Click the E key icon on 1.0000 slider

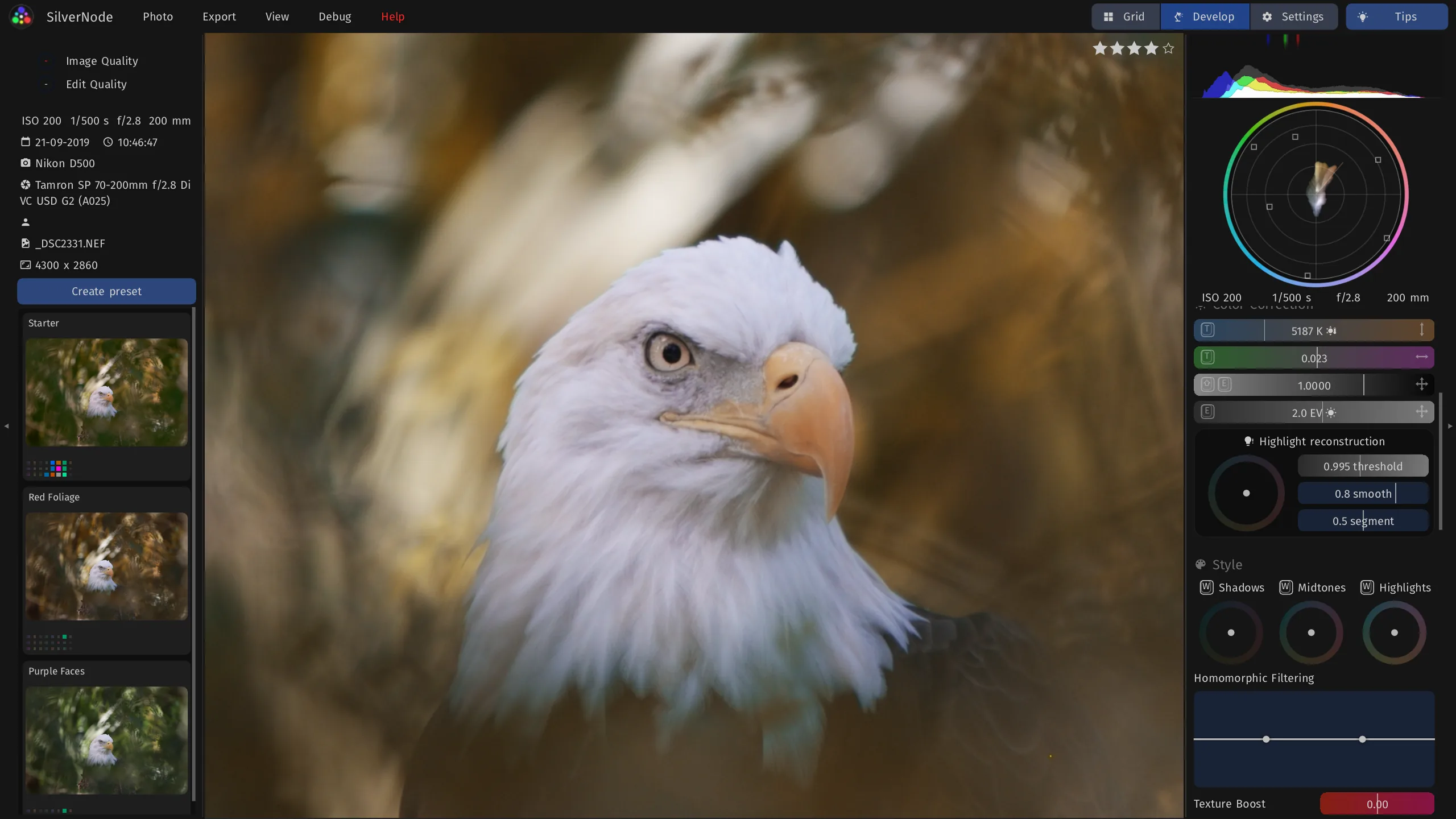point(1225,384)
